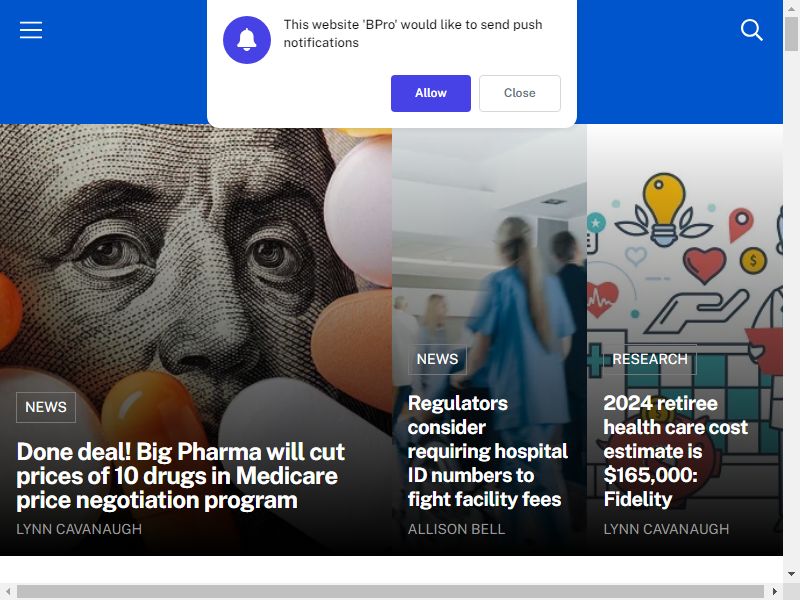The image size is (800, 600).
Task: Click the vertical scrollbar down arrow
Action: click(791, 573)
